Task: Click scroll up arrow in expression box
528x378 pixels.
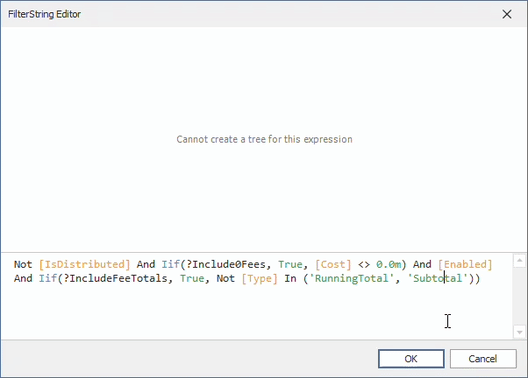Action: pos(520,261)
